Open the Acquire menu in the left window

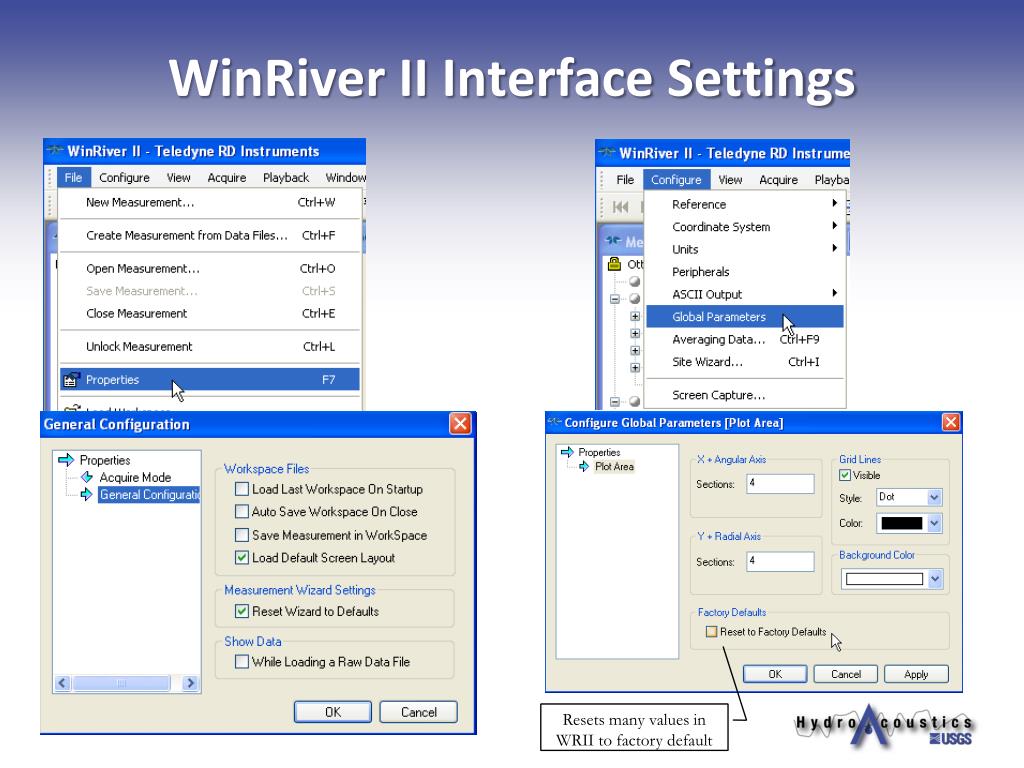tap(227, 178)
